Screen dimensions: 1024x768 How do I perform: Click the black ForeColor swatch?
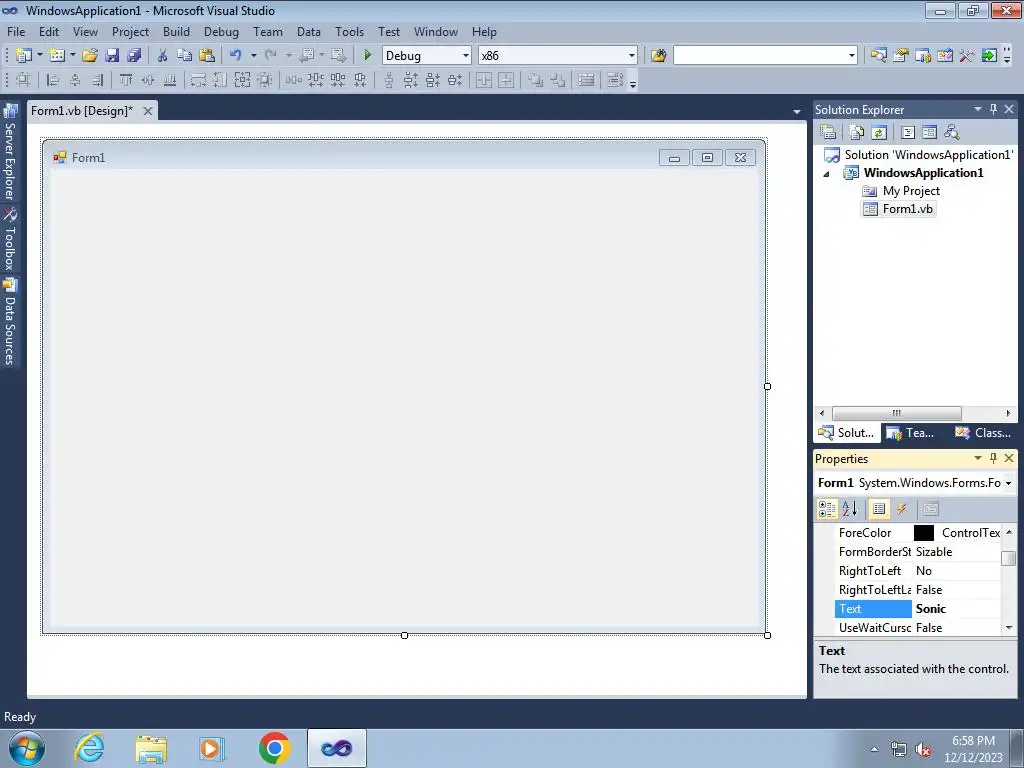pos(923,533)
